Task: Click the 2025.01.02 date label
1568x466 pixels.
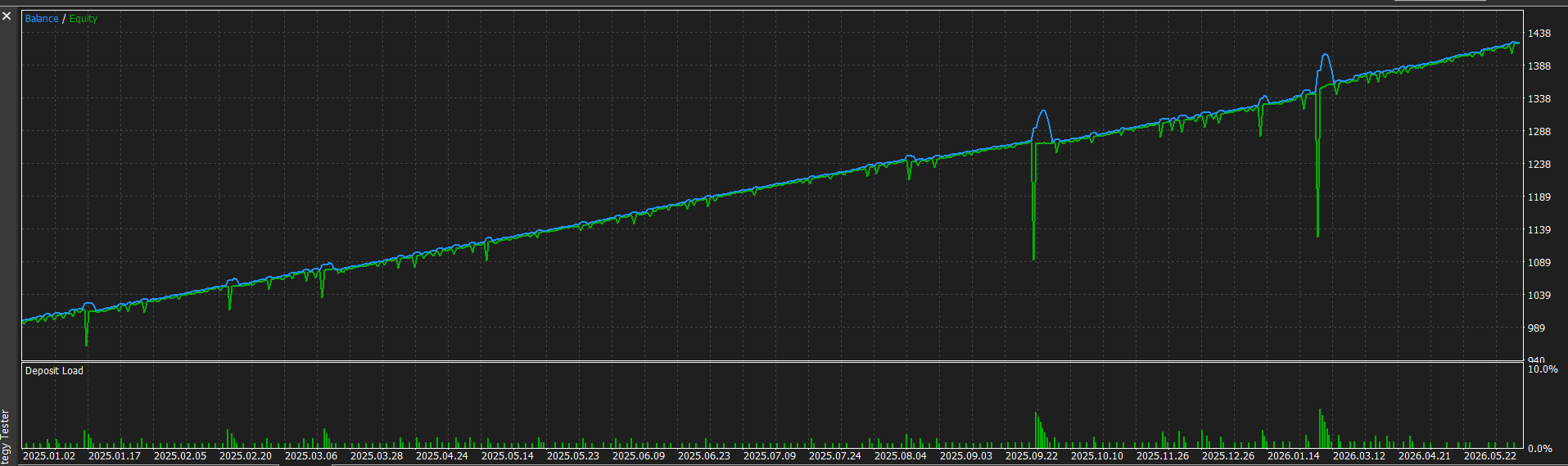Action: (49, 456)
